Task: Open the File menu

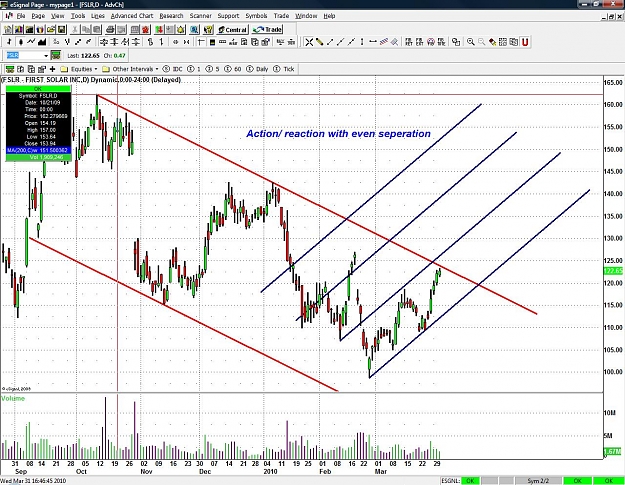Action: click(21, 16)
